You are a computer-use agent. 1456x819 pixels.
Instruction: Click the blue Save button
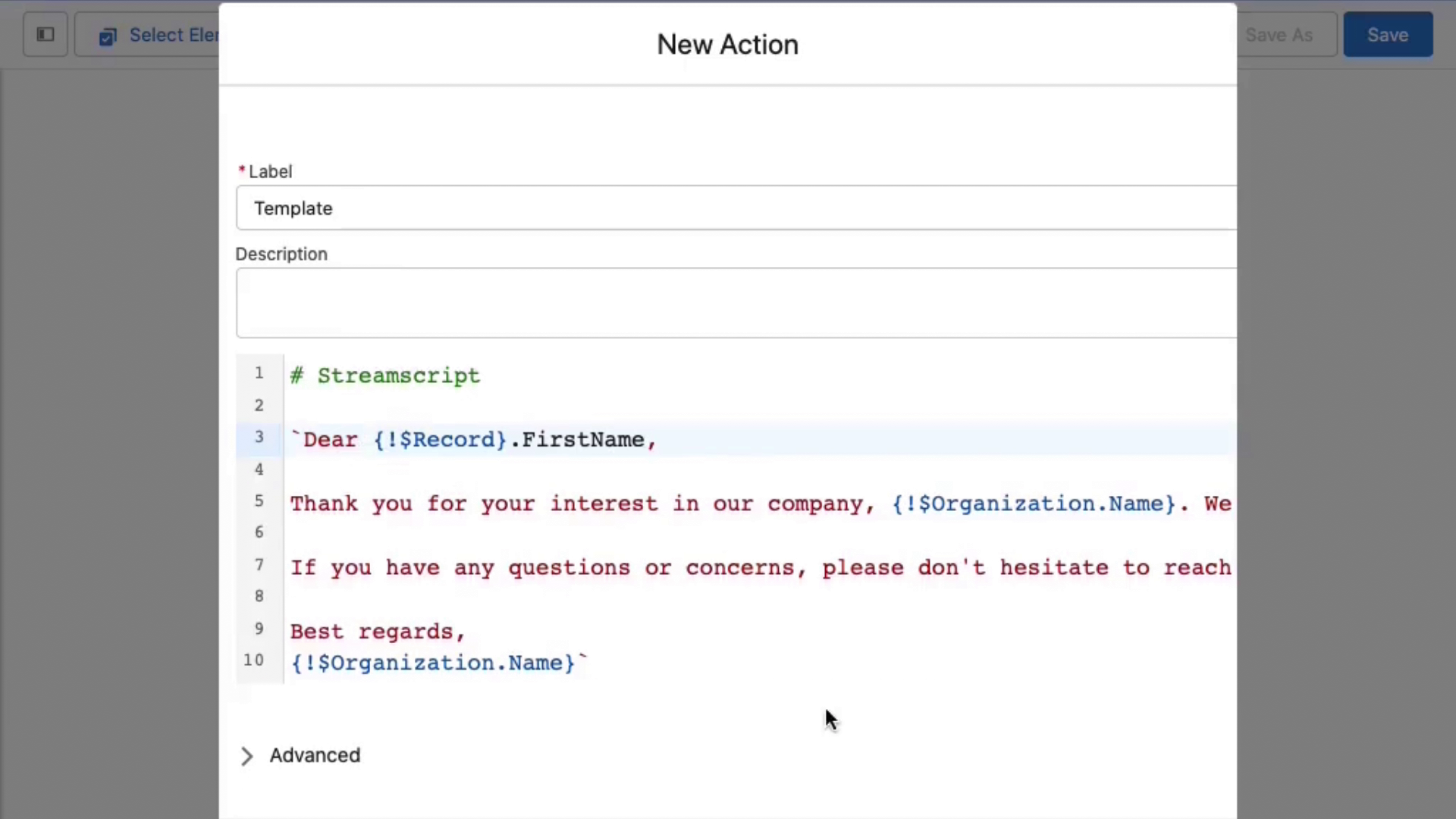point(1388,35)
